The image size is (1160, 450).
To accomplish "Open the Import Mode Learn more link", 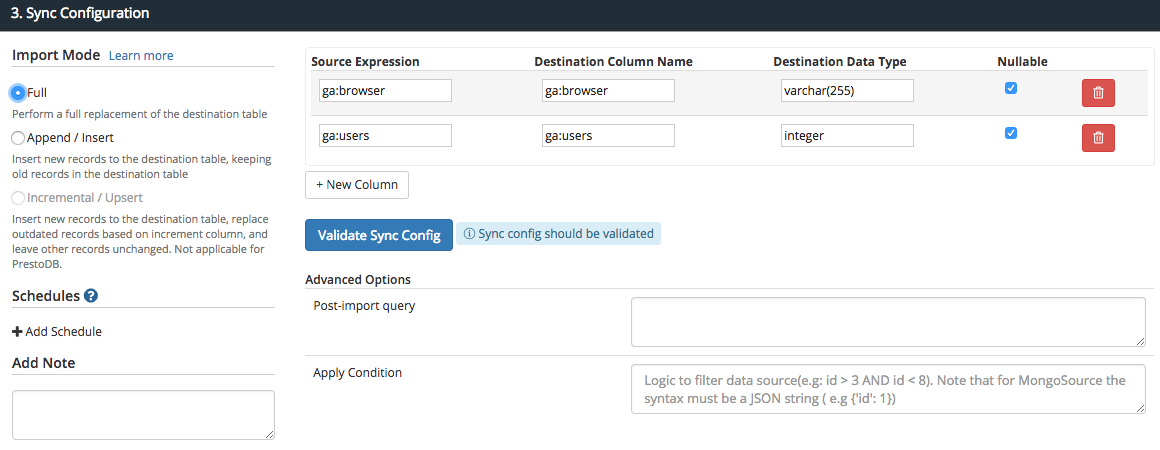I will point(141,56).
